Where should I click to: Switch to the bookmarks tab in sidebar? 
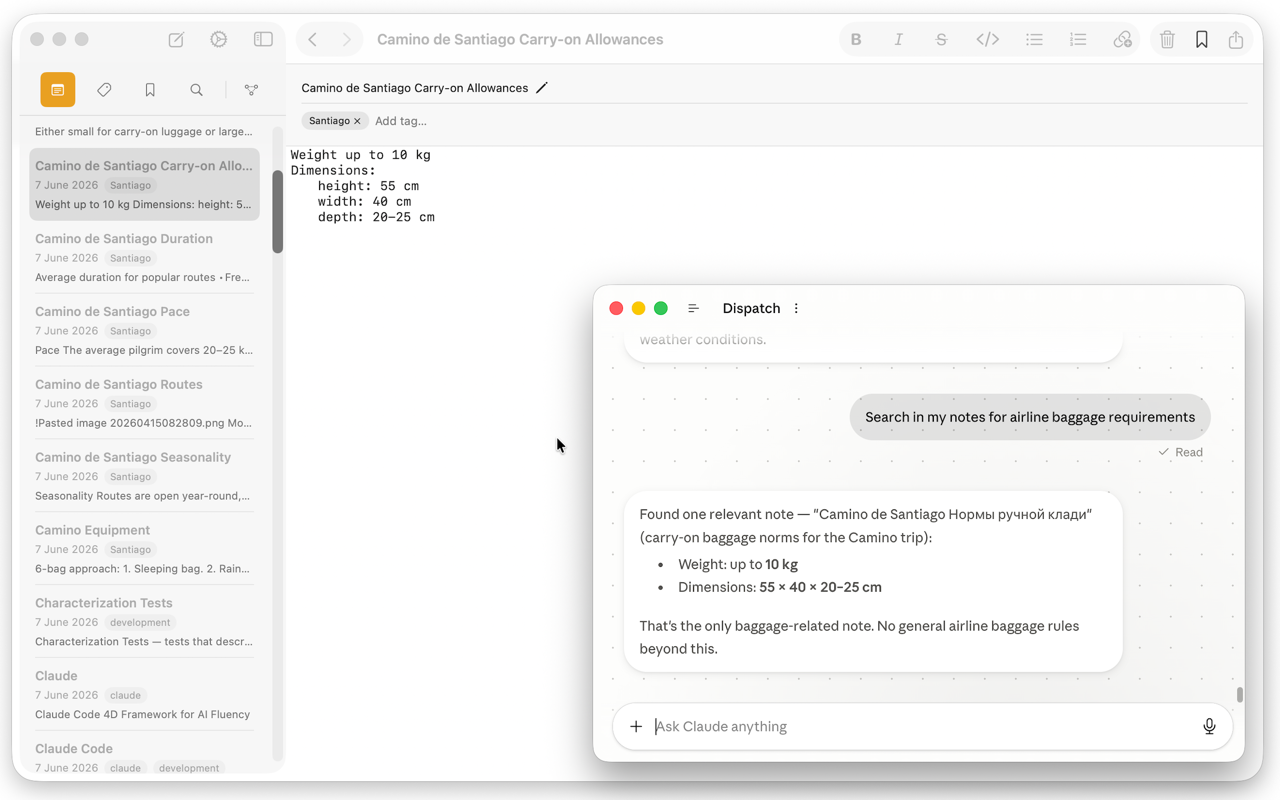tap(150, 90)
